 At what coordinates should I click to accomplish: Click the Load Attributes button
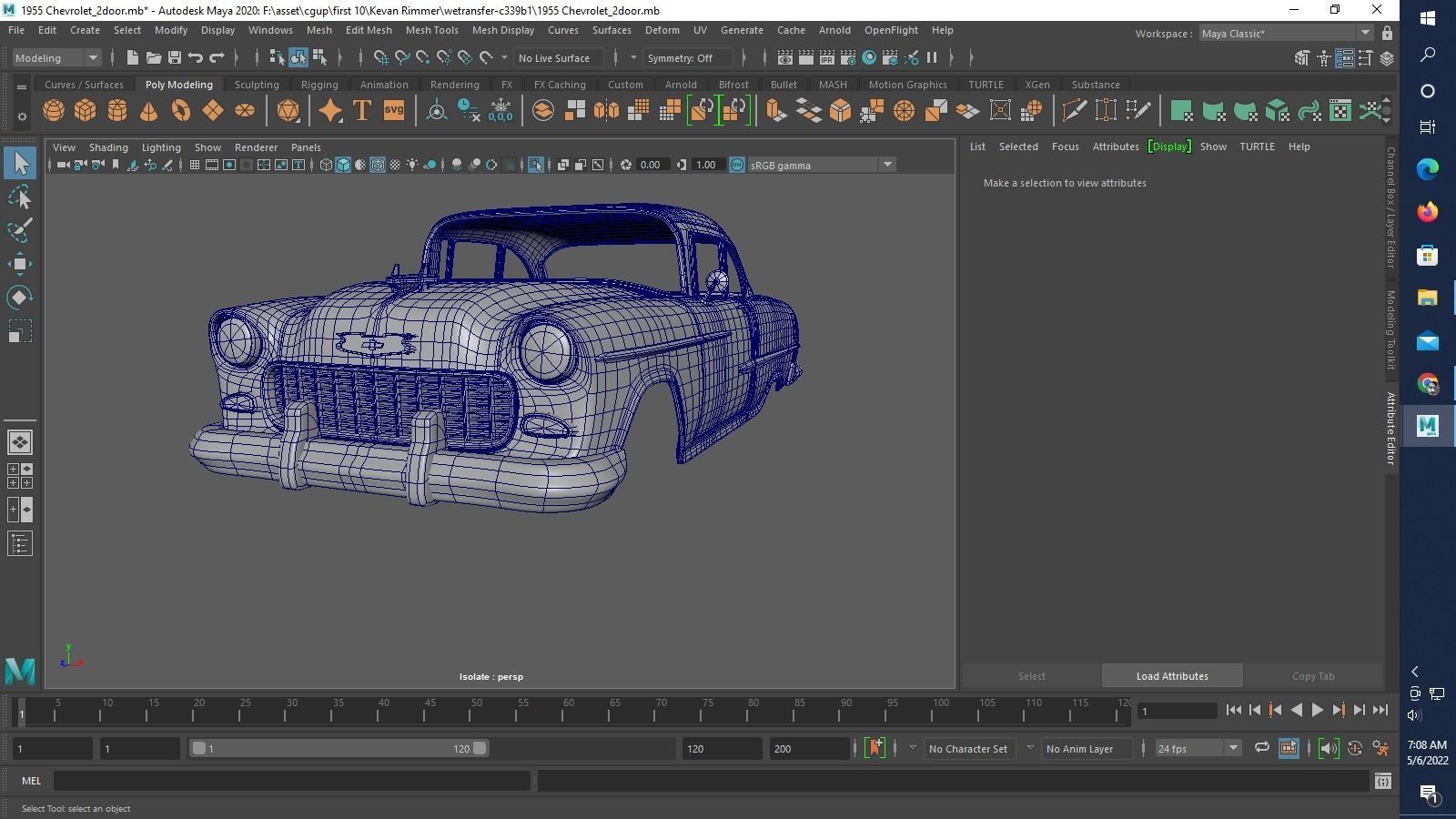1172,676
